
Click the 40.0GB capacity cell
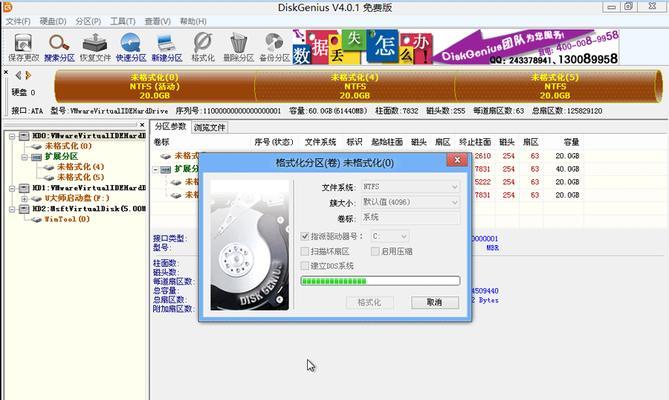(567, 169)
